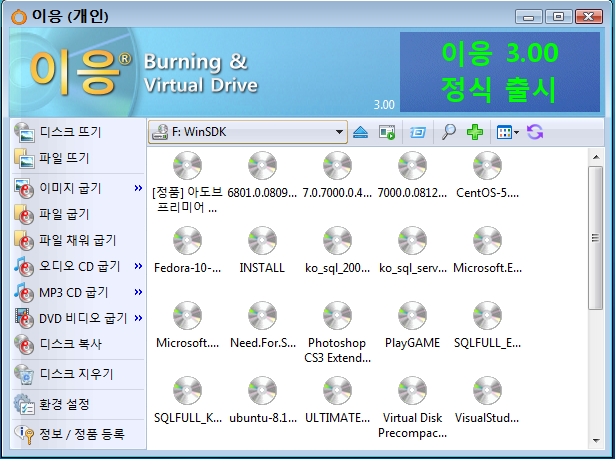
Task: Select the Microsoft.... disc image
Action: point(187,325)
